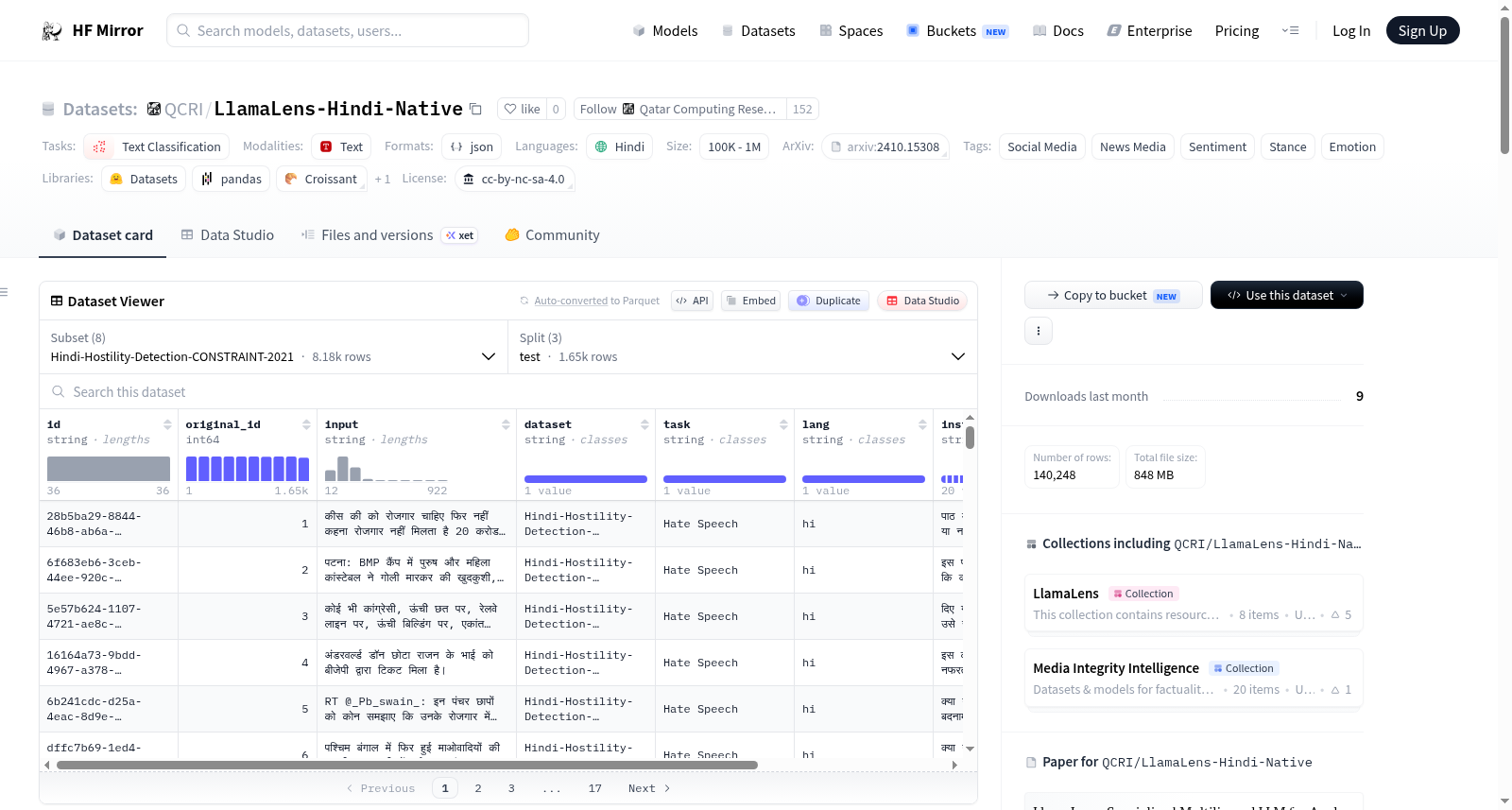Image resolution: width=1512 pixels, height=810 pixels.
Task: Open the Community tab
Action: pyautogui.click(x=552, y=235)
